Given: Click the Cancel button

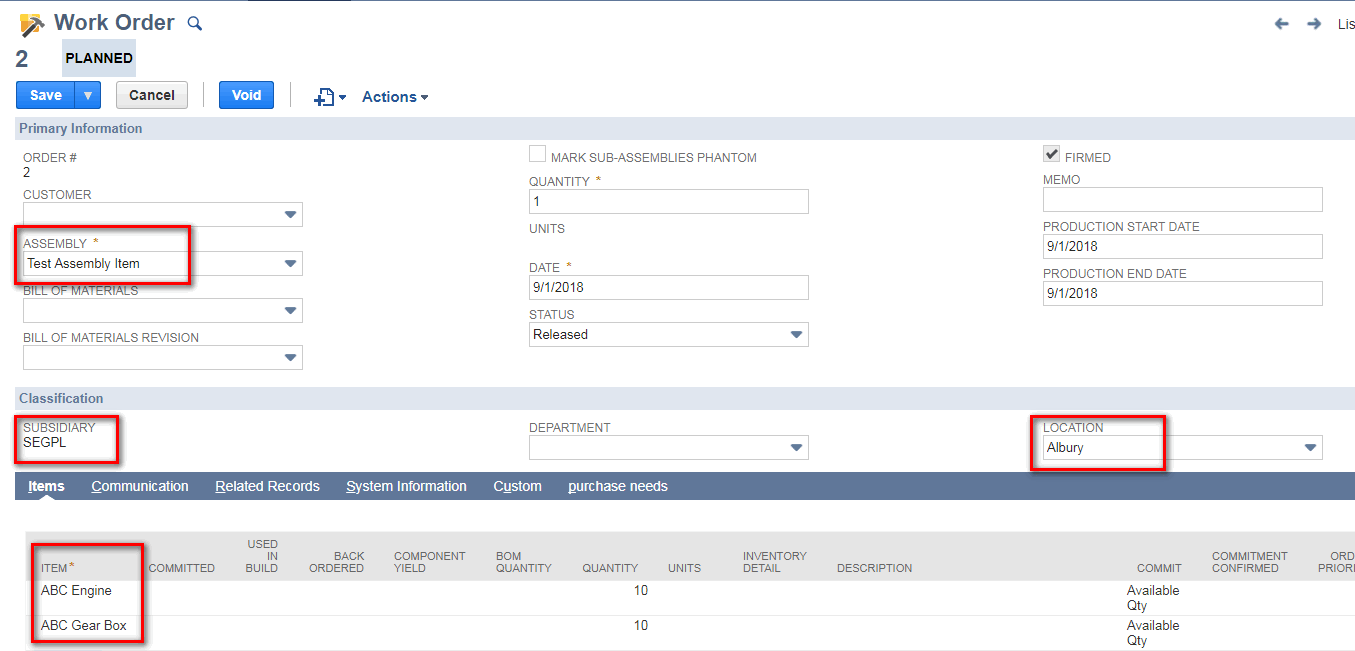Looking at the screenshot, I should tap(151, 94).
